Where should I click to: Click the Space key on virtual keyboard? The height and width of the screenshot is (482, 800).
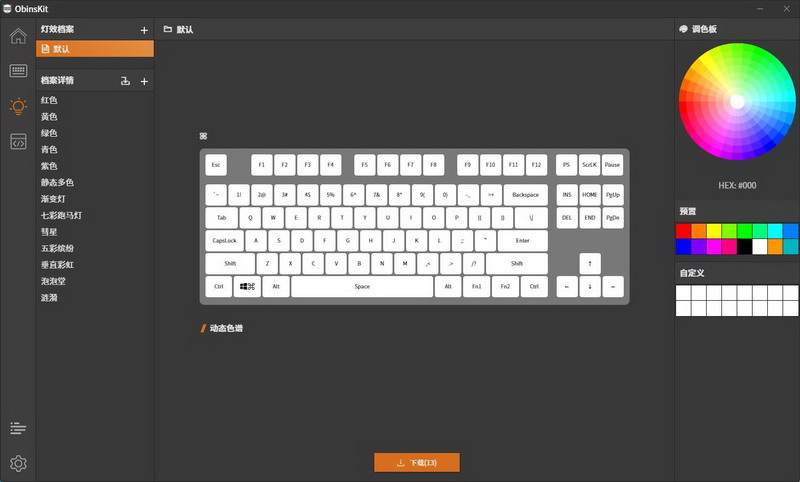(362, 287)
